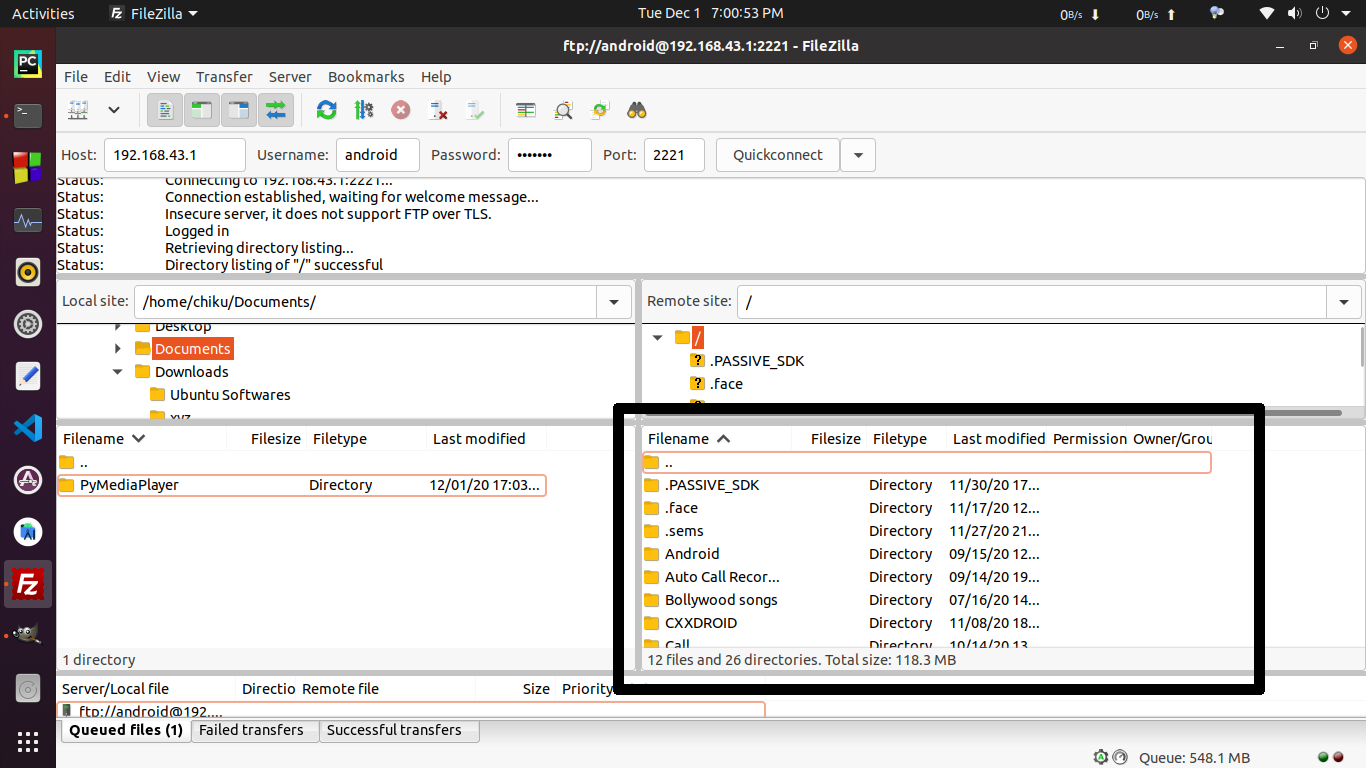Cancel the current operation
Image resolution: width=1366 pixels, height=768 pixels.
click(x=400, y=110)
